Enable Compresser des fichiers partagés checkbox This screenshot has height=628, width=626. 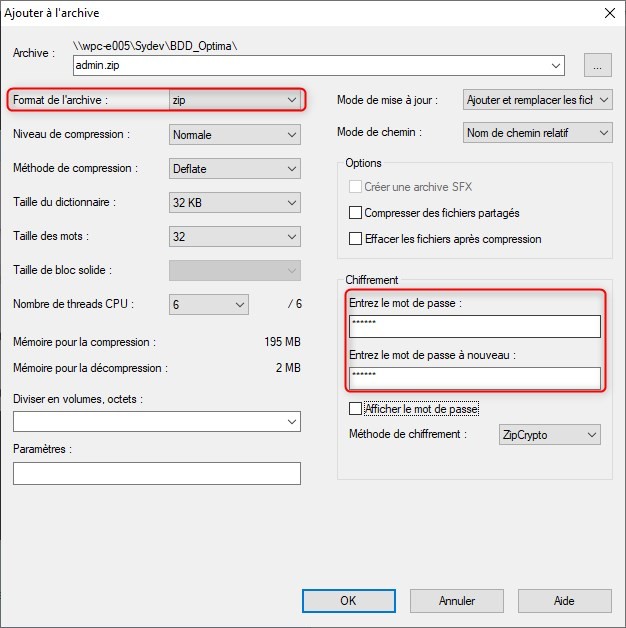click(355, 213)
